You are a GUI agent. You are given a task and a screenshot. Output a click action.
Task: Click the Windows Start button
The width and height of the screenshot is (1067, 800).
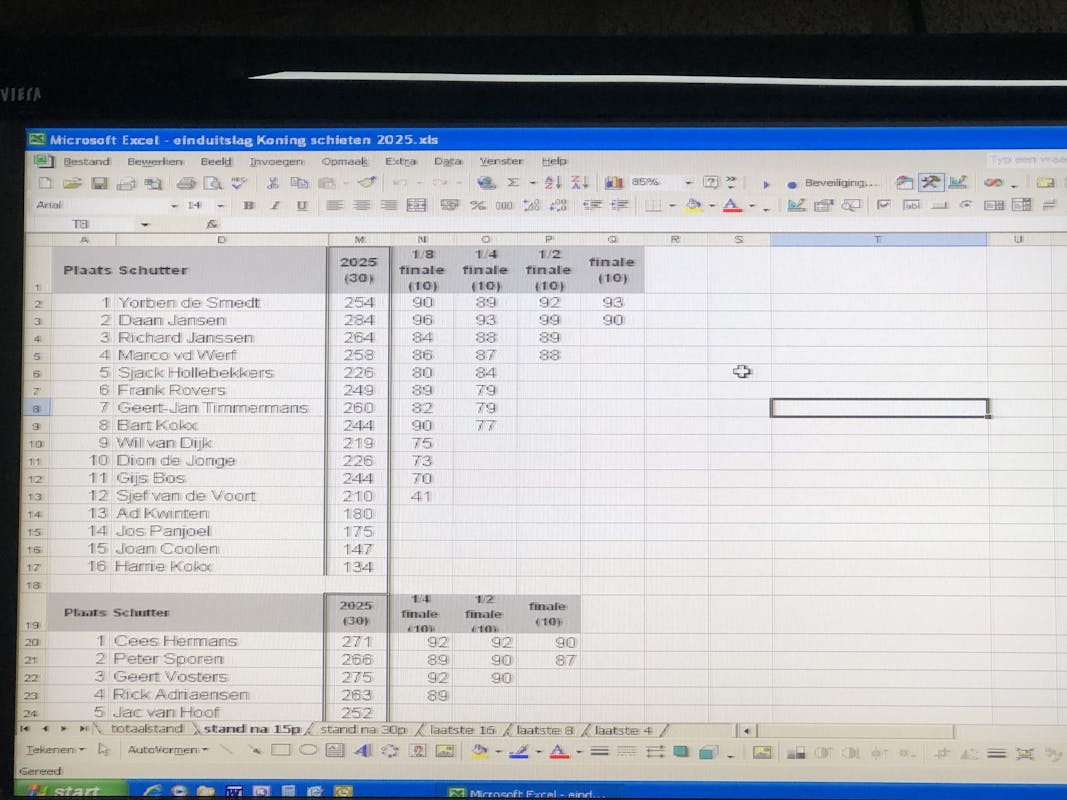coord(70,792)
